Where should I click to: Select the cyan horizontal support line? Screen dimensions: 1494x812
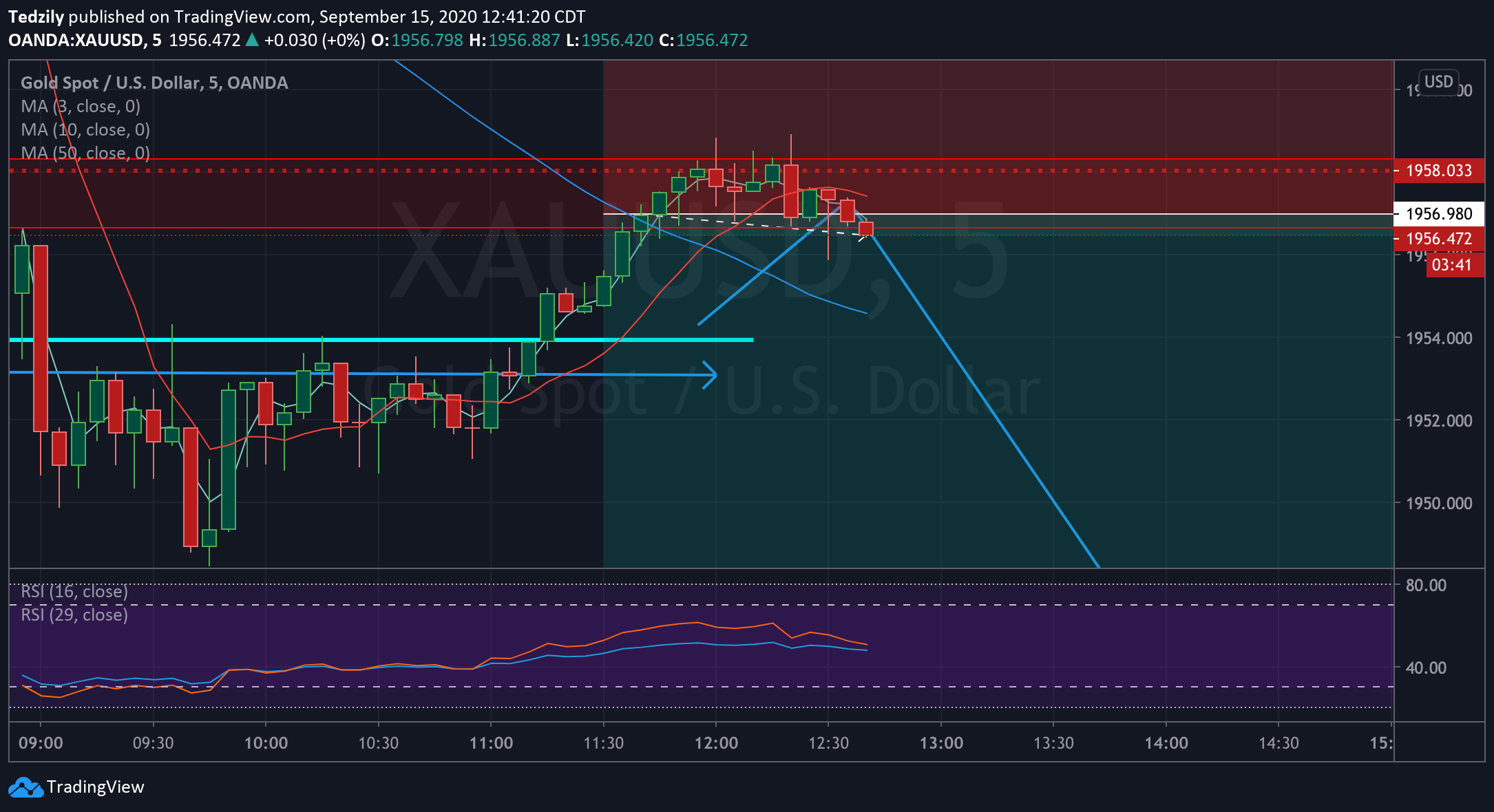point(381,340)
